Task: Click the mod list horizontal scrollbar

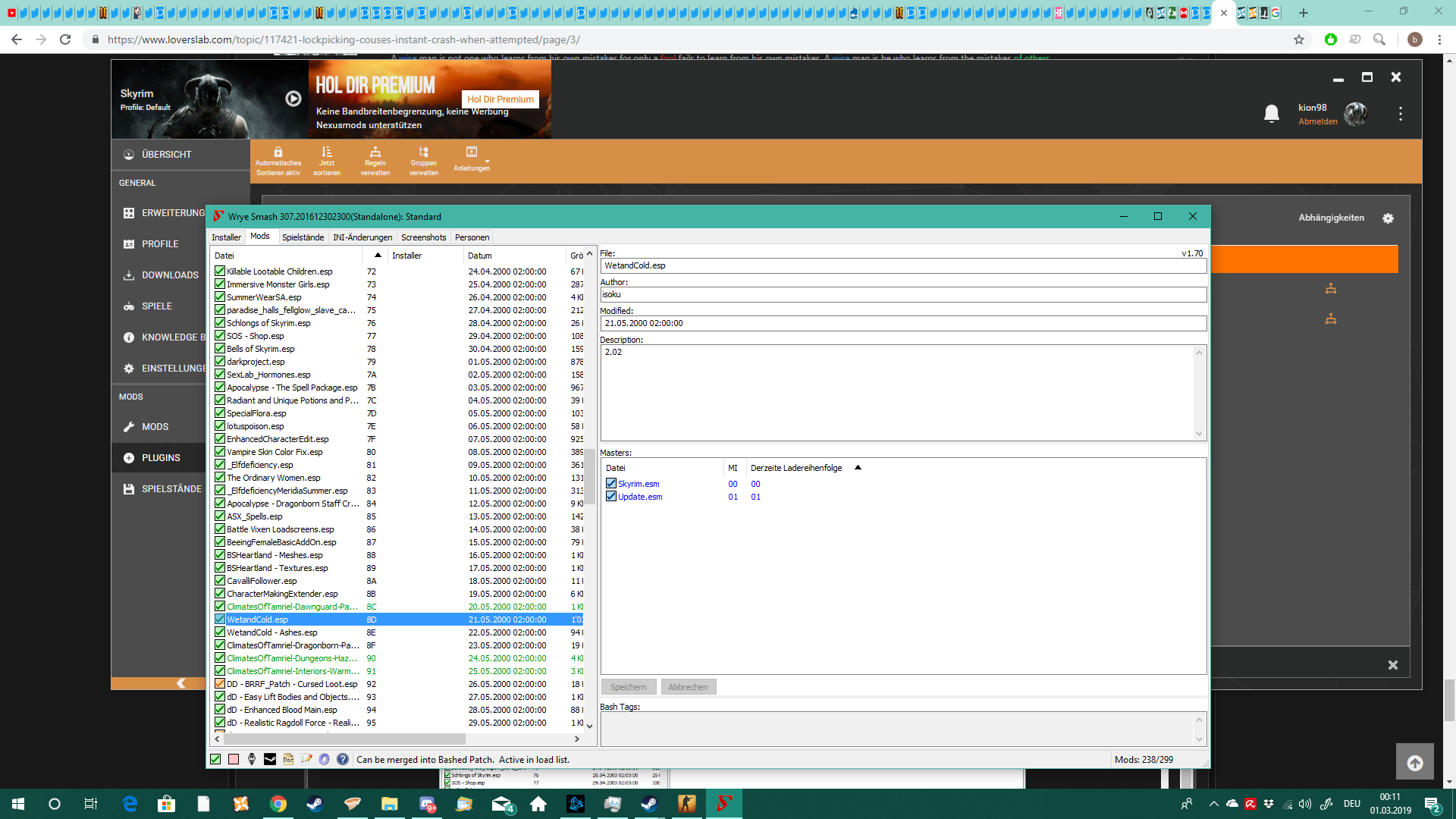Action: (344, 739)
